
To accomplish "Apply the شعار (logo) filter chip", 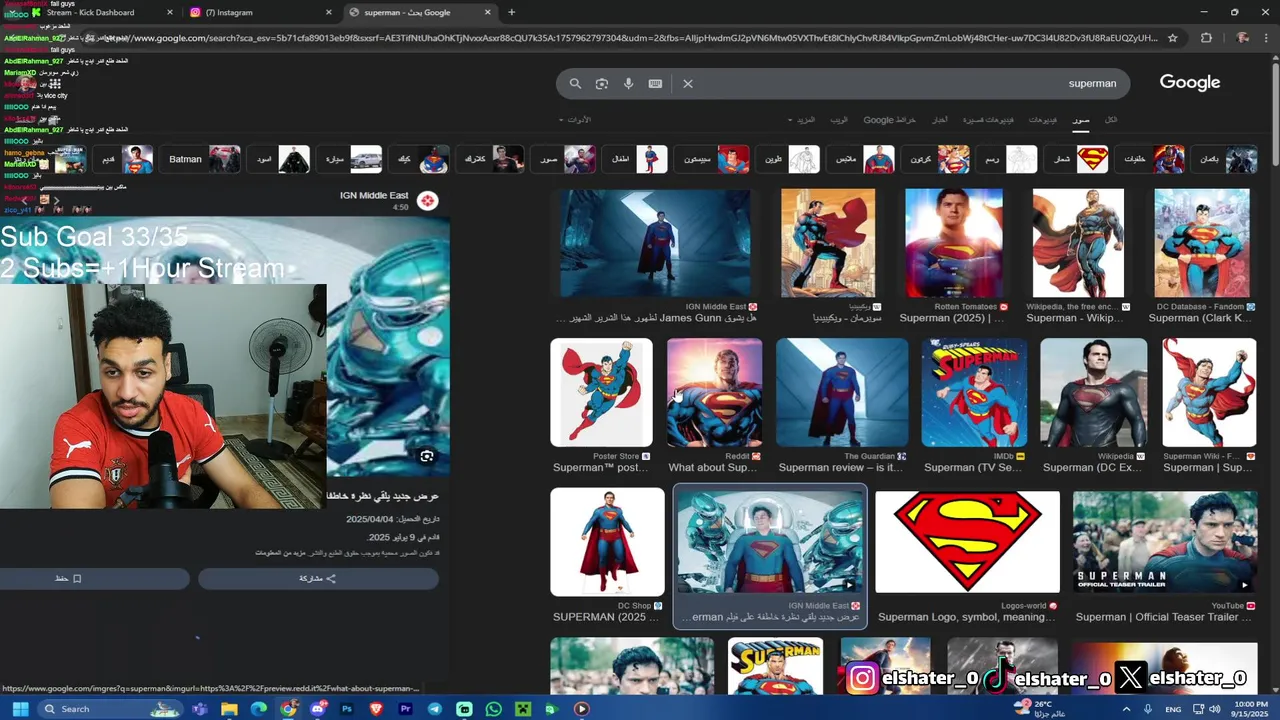I will coord(1078,159).
